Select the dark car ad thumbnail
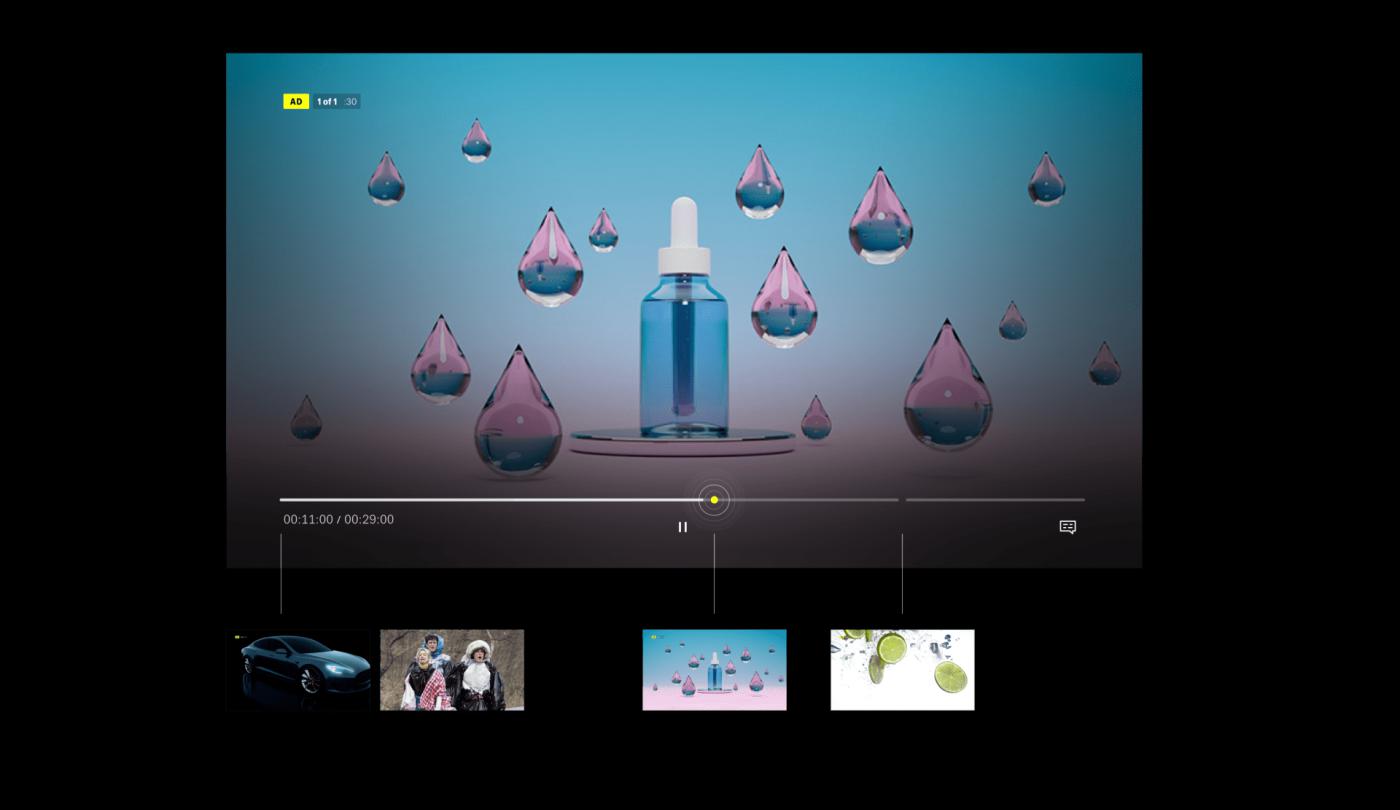This screenshot has height=810, width=1400. (298, 670)
